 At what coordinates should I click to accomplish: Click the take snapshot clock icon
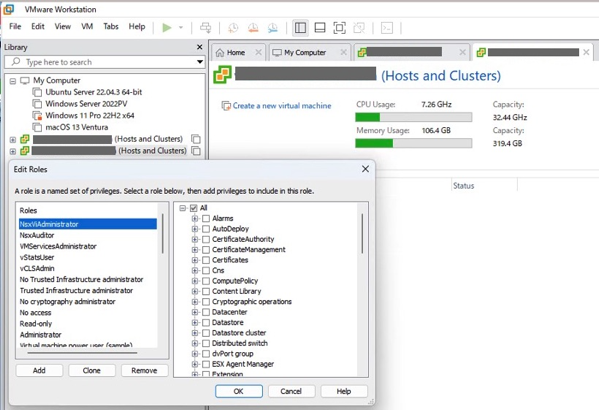pyautogui.click(x=233, y=28)
